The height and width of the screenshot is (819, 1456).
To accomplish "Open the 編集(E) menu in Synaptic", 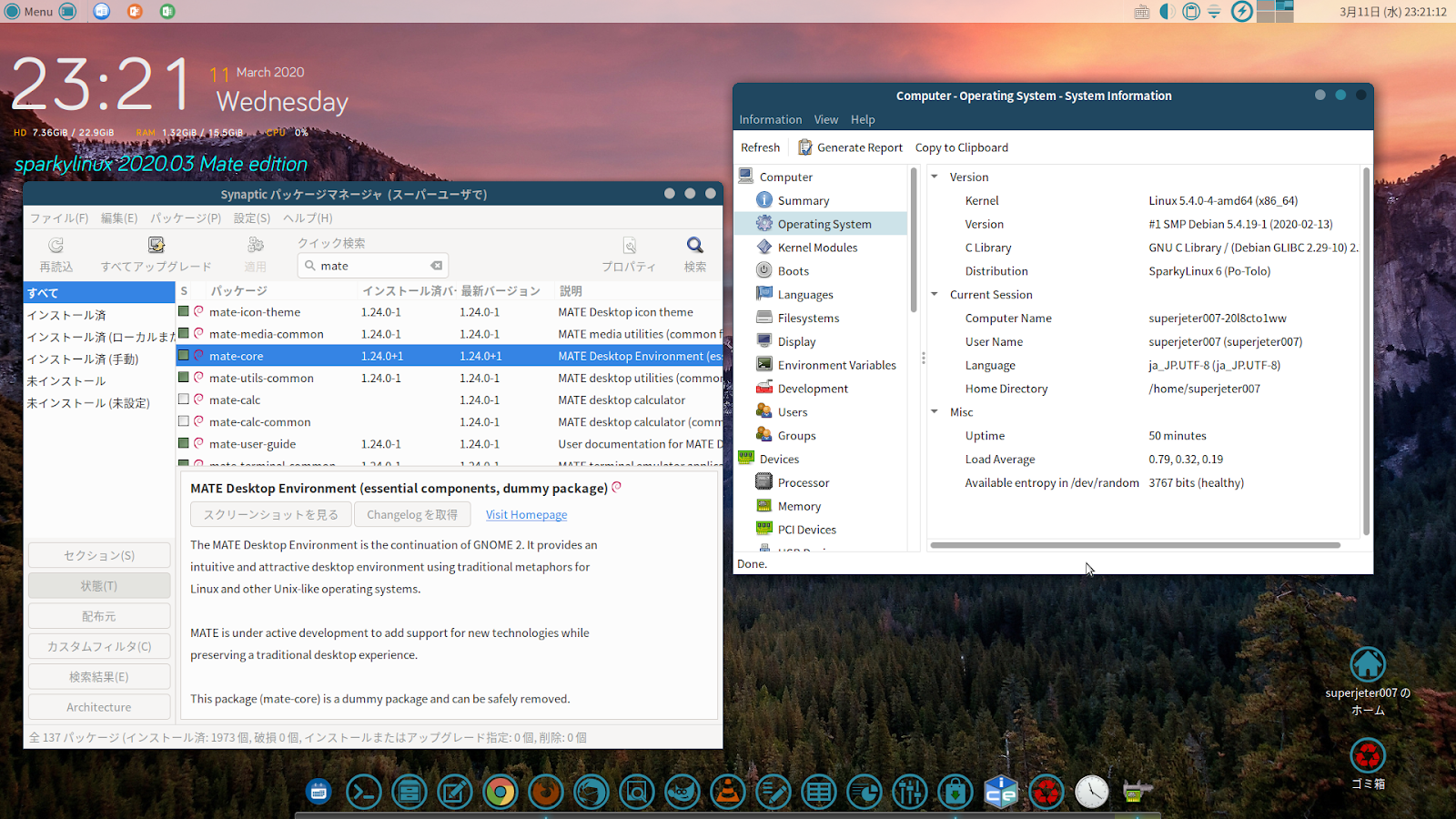I will tap(119, 218).
